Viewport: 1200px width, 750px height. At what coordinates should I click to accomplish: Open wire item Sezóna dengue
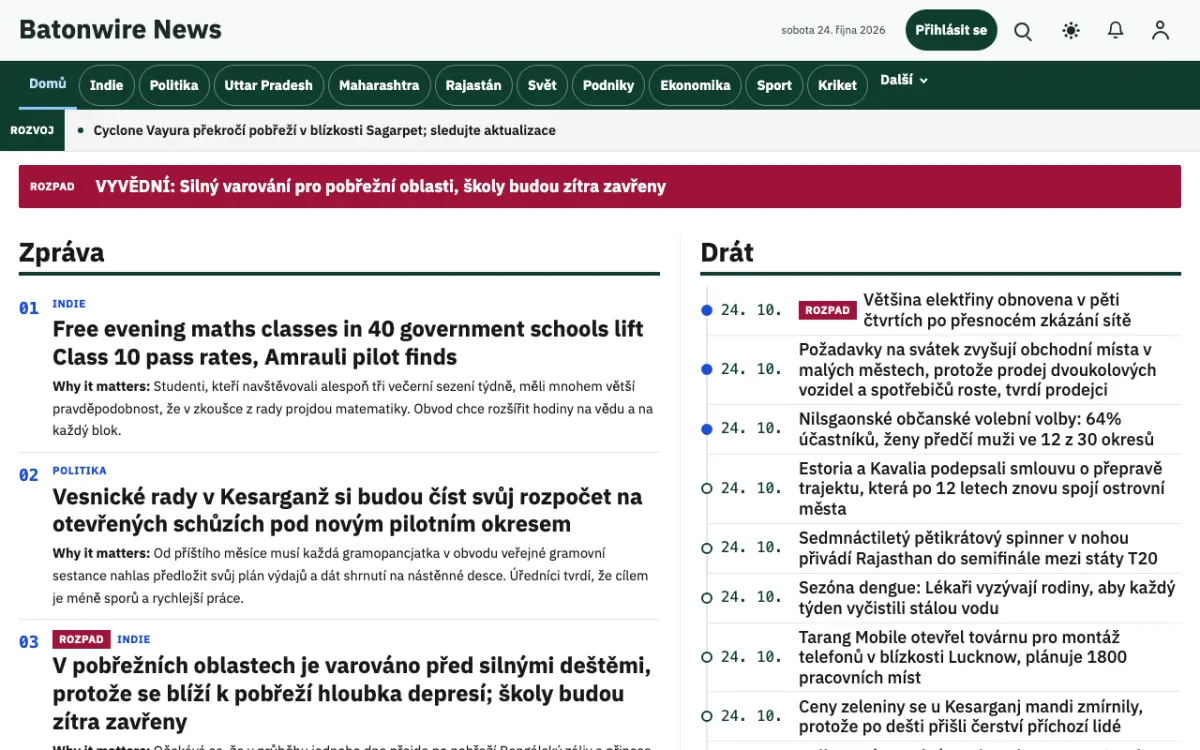[987, 598]
